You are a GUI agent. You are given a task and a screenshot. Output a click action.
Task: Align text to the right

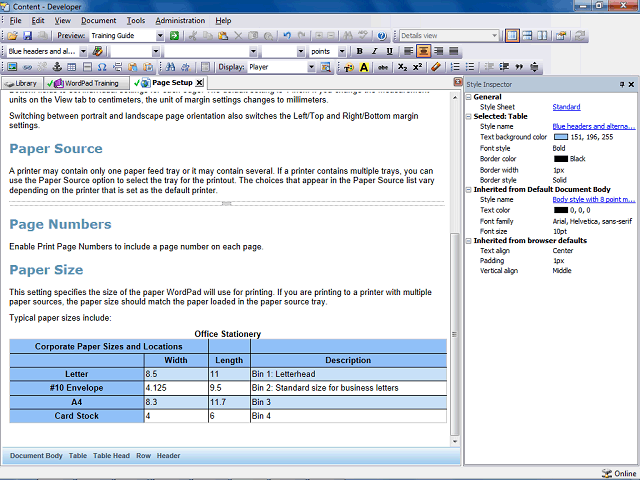[x=438, y=51]
